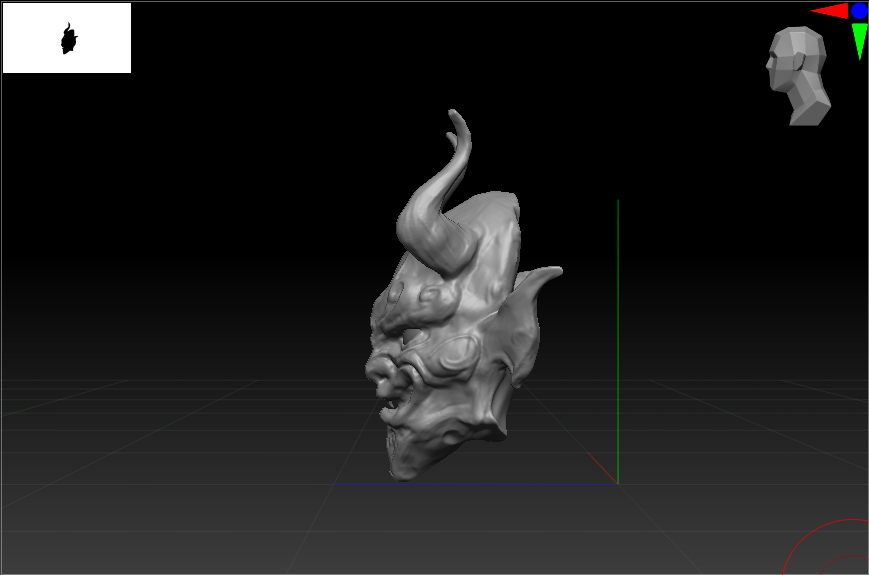869x575 pixels.
Task: Click the silhouette thumbnail preview
Action: pyautogui.click(x=67, y=38)
